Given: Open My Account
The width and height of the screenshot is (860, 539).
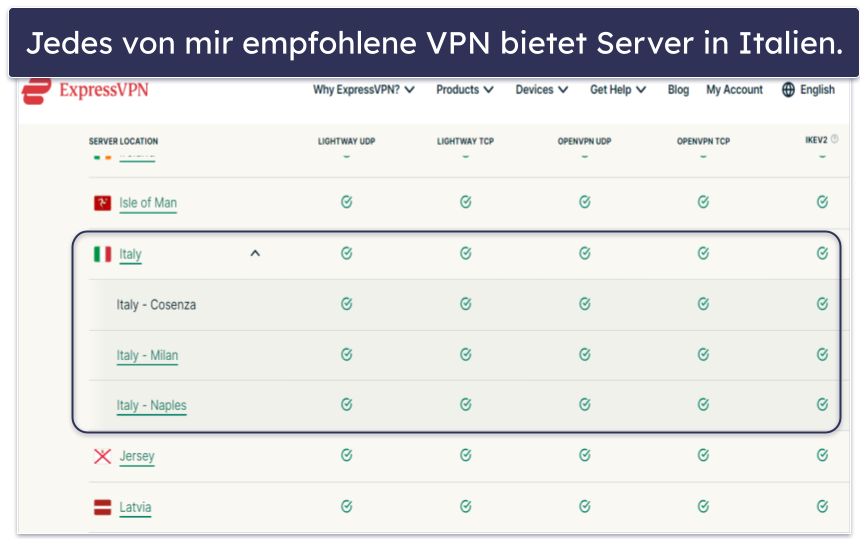Looking at the screenshot, I should pos(734,89).
